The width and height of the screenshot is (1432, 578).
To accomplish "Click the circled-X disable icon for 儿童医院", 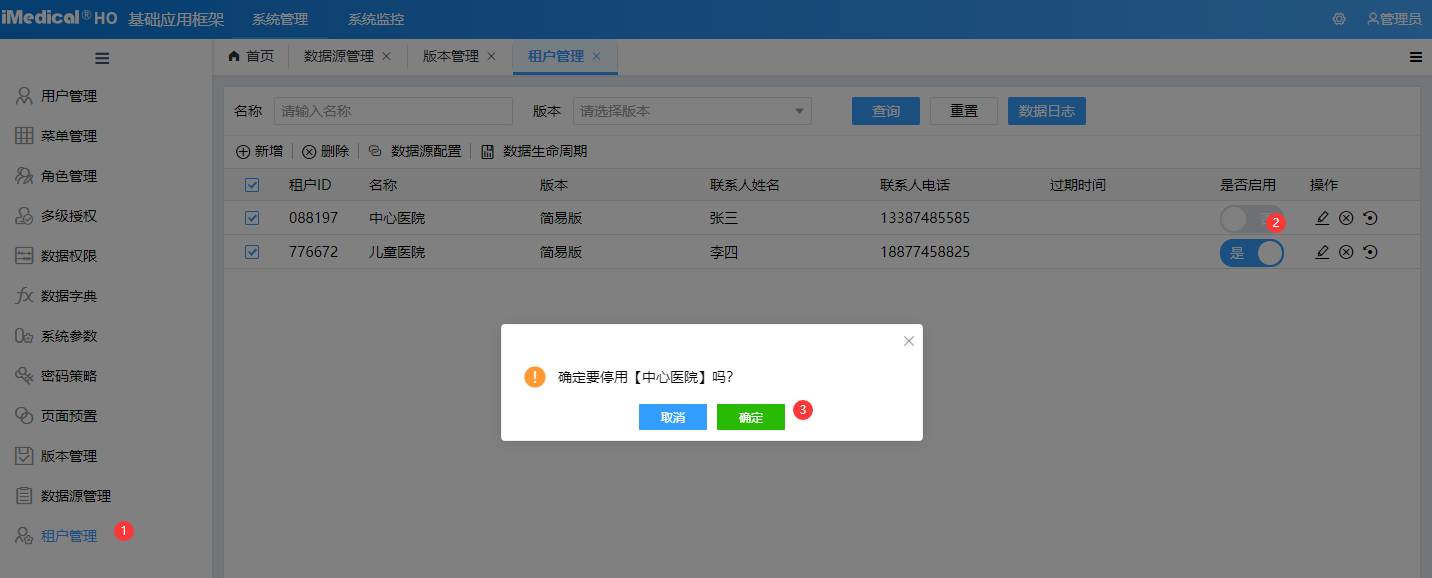I will (1346, 252).
